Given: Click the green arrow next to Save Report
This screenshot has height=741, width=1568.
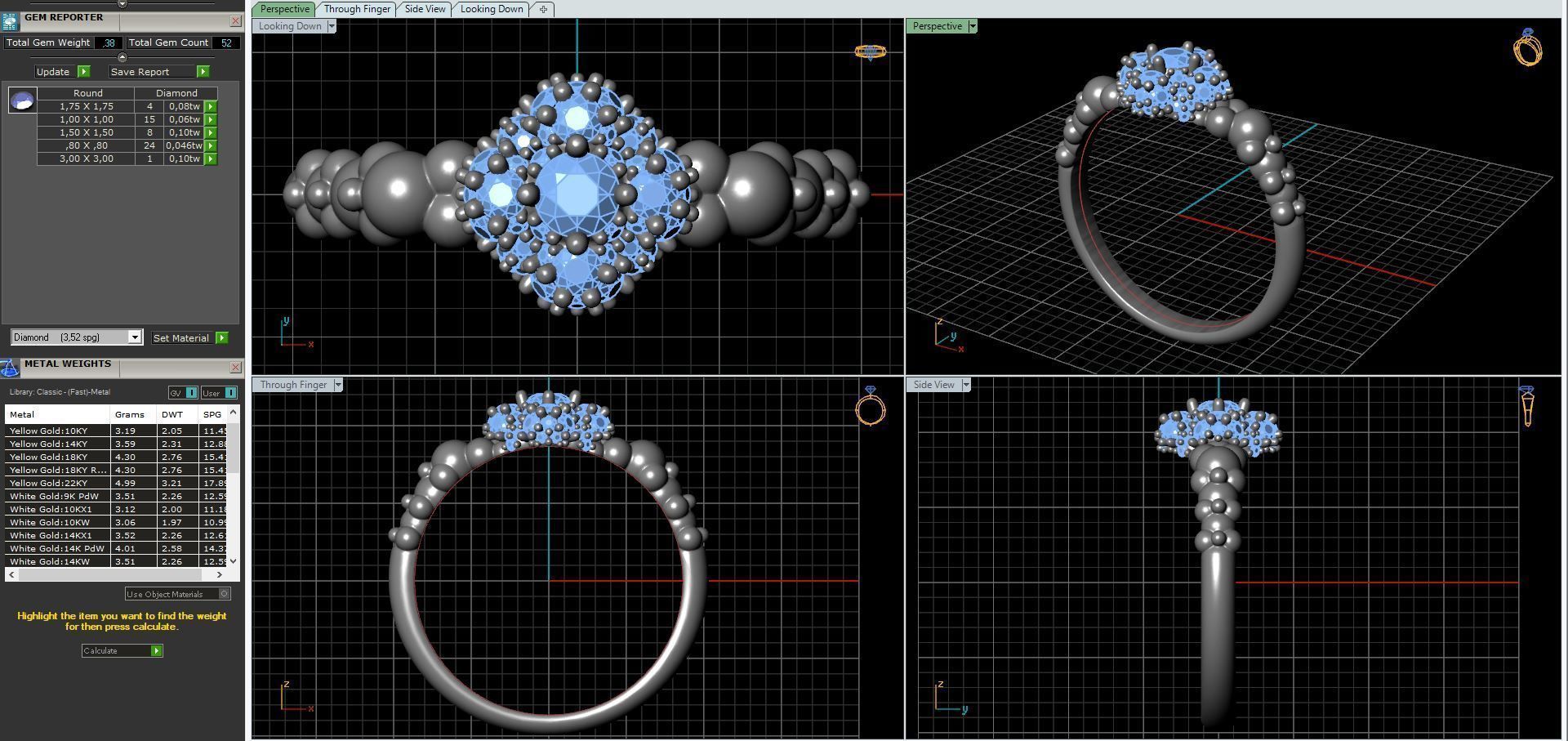Looking at the screenshot, I should (x=203, y=71).
